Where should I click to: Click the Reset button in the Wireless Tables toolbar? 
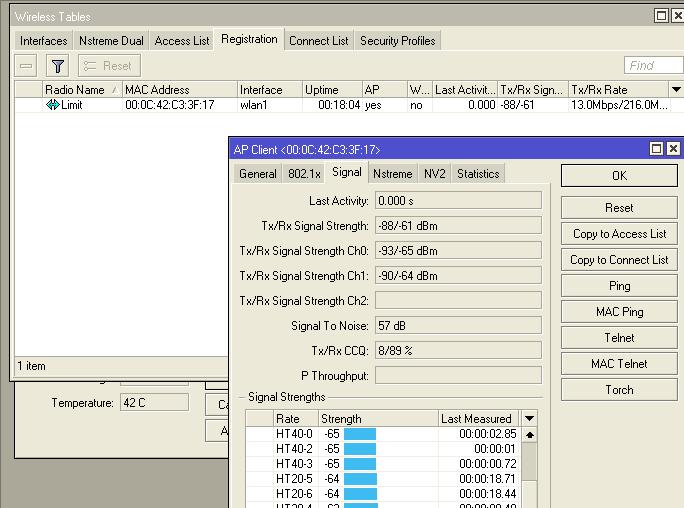coord(109,66)
